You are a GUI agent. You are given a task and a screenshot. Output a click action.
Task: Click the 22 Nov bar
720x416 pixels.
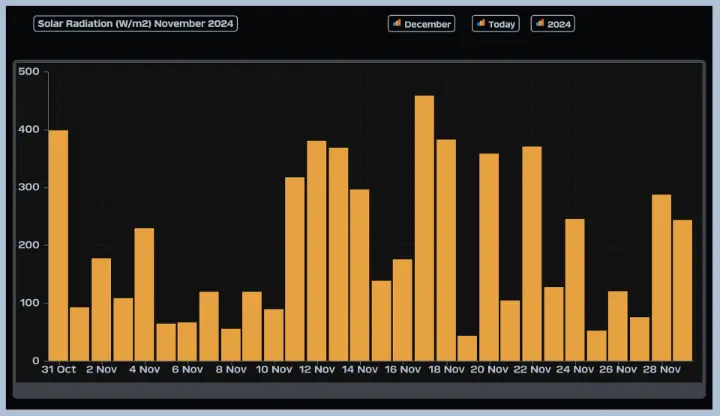click(x=532, y=254)
